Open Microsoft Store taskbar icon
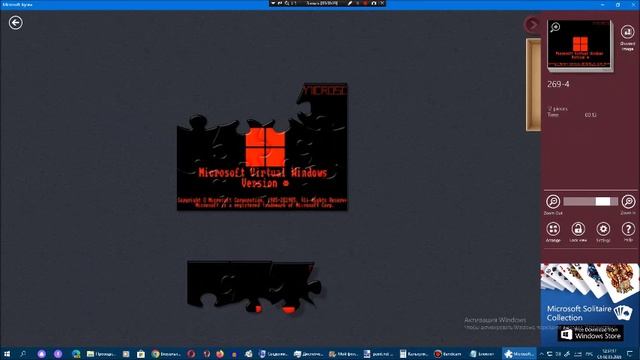Image resolution: width=640 pixels, height=360 pixels. (x=141, y=354)
